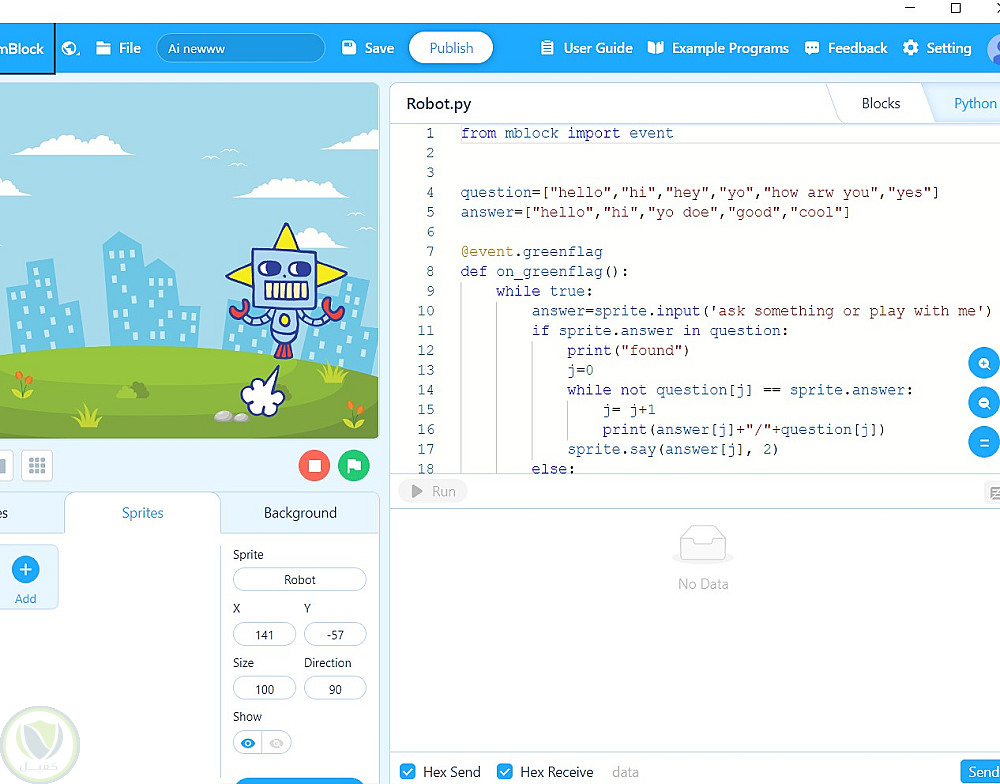
Task: Save the project
Action: pos(368,48)
